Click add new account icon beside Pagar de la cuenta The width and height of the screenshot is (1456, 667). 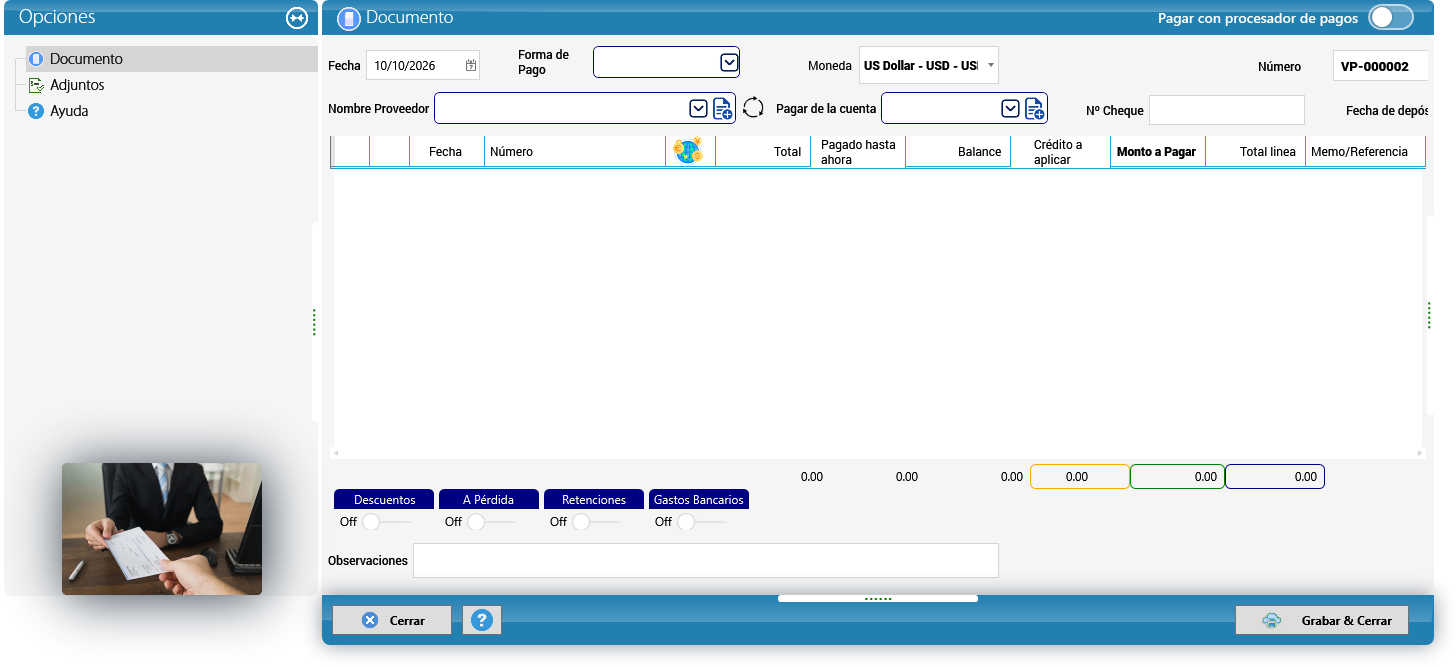(1034, 108)
